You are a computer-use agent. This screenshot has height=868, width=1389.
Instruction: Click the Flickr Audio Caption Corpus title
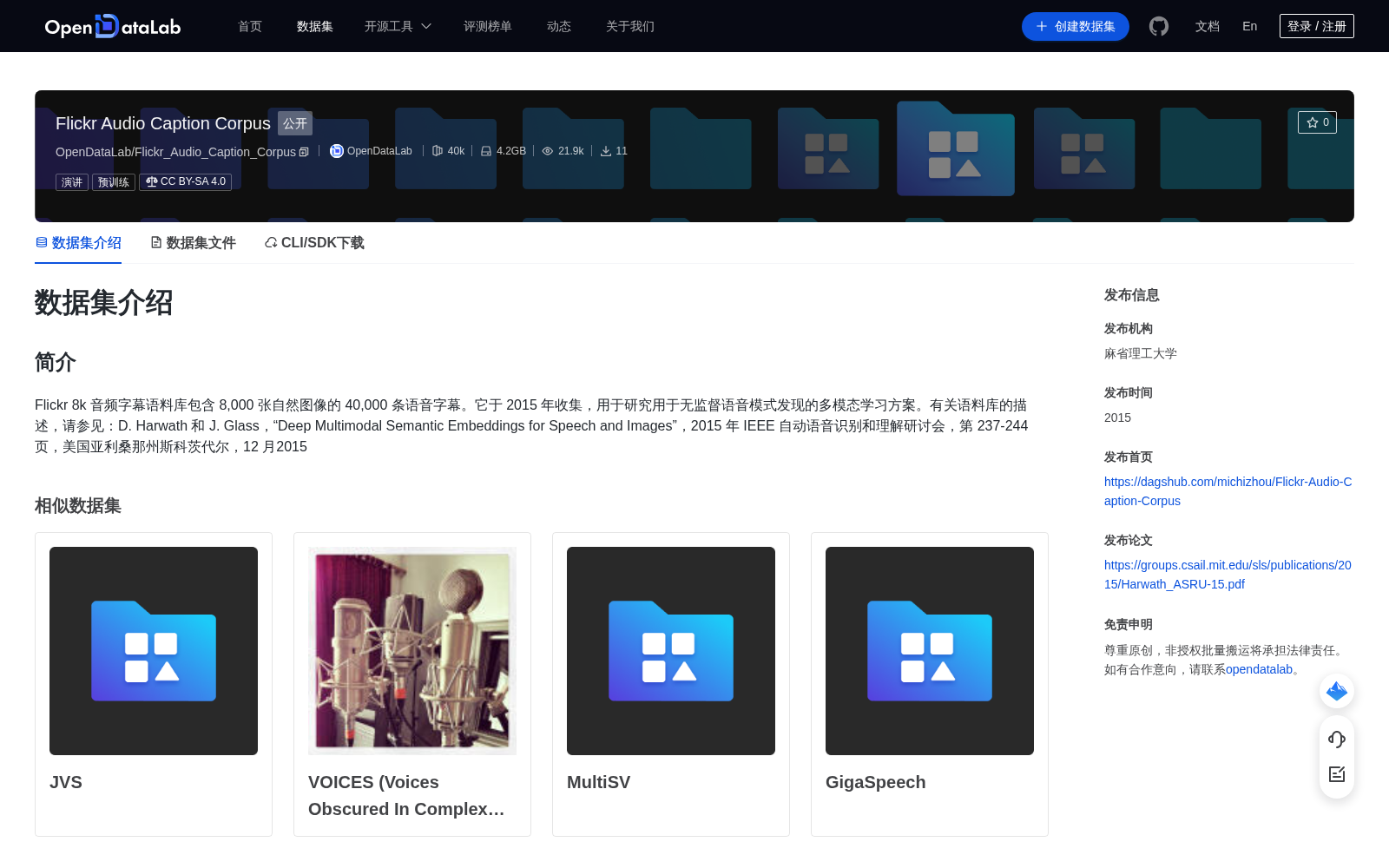[163, 123]
